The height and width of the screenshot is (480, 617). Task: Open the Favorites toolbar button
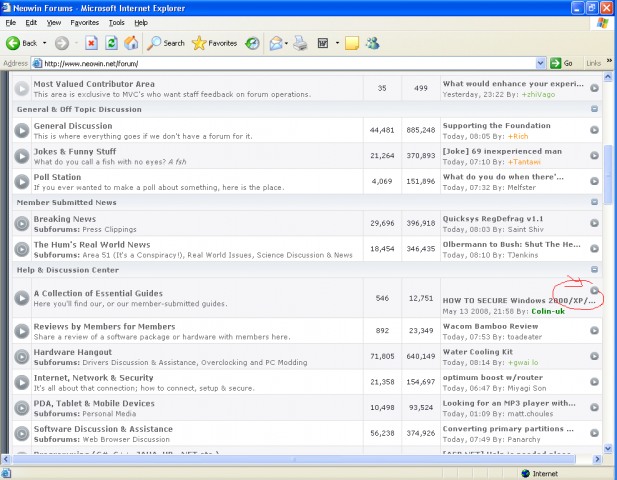(215, 43)
